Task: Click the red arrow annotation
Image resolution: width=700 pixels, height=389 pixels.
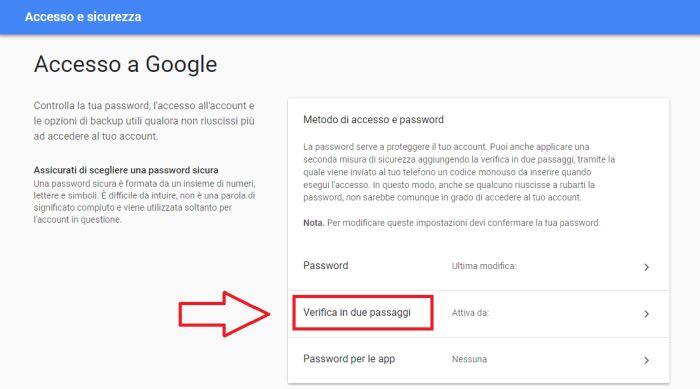Action: (224, 314)
